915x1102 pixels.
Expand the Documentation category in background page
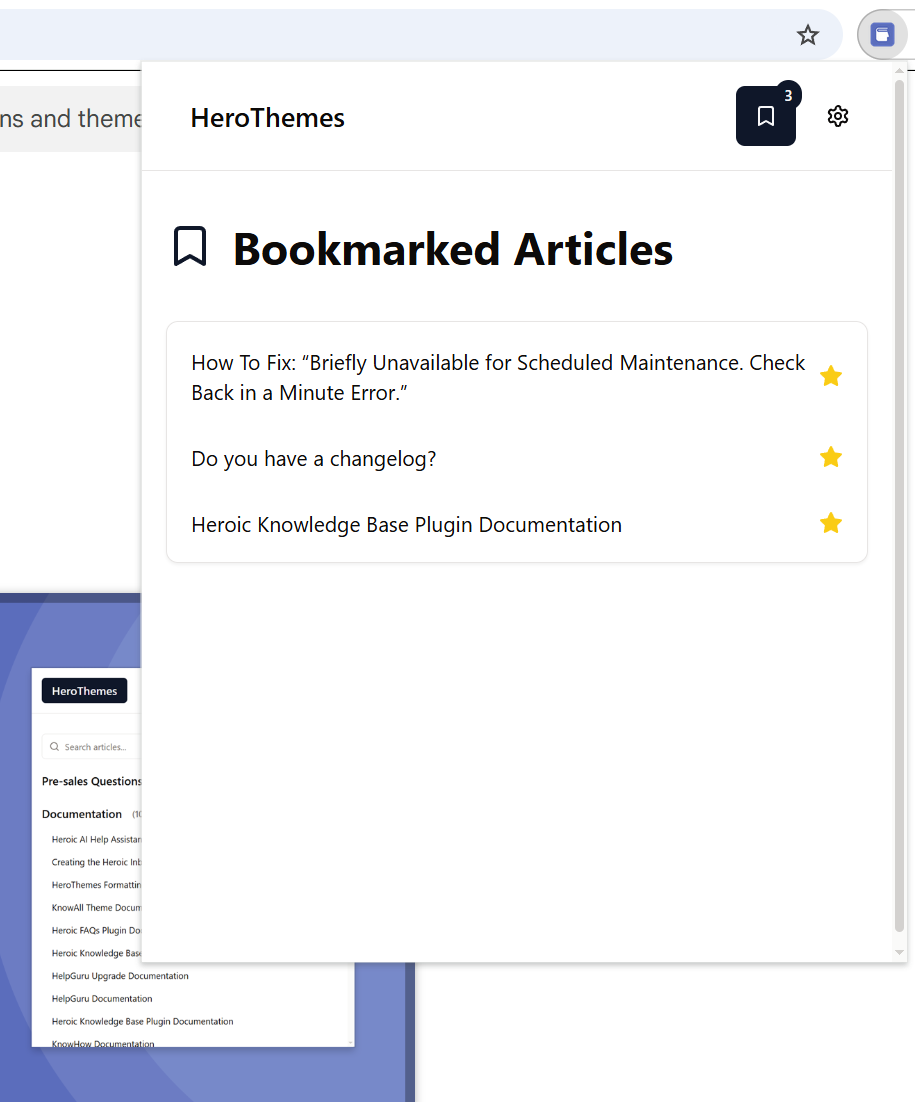[x=82, y=814]
